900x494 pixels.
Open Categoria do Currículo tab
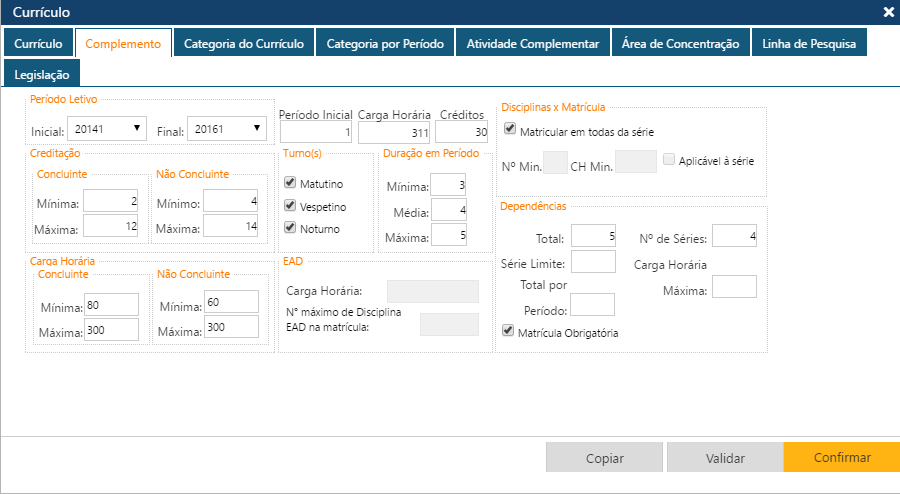[244, 44]
